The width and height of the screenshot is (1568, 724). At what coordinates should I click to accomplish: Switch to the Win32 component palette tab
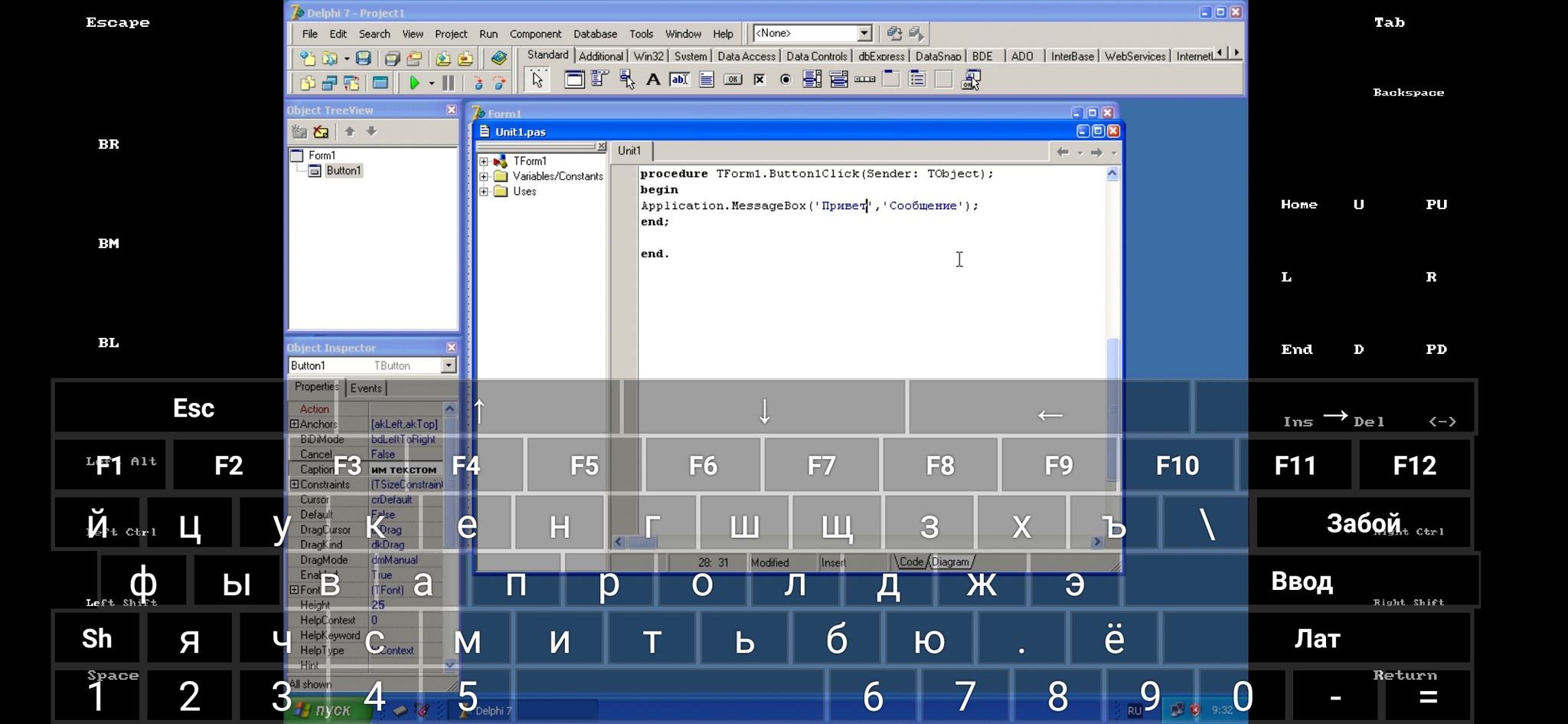(x=648, y=56)
